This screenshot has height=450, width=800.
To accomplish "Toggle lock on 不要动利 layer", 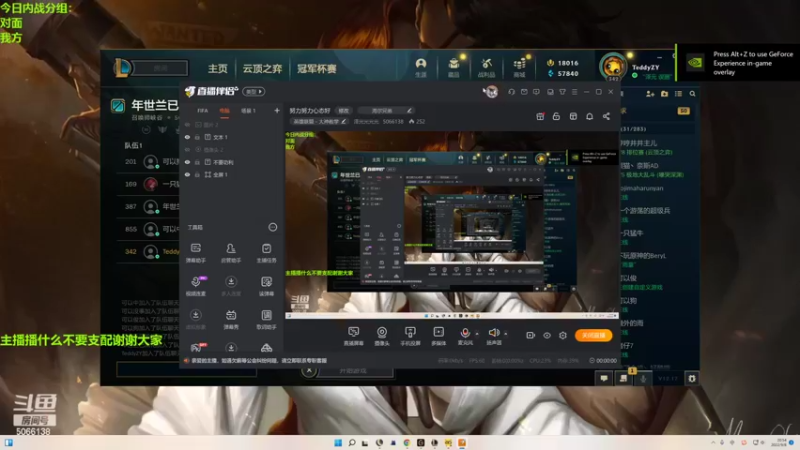I will click(197, 162).
